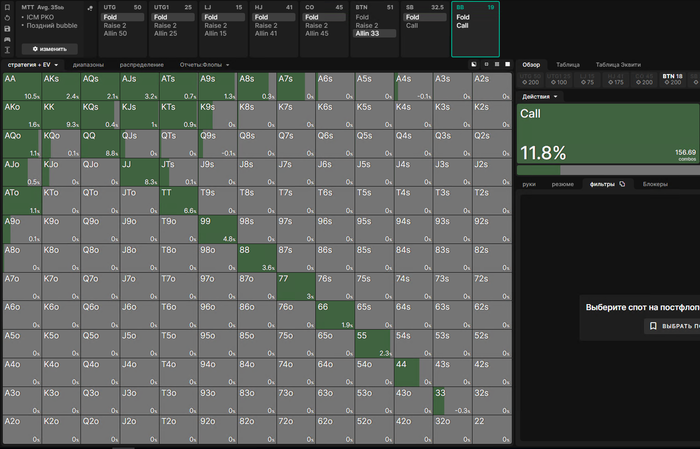Click the AA hand cell
This screenshot has width=700, height=449.
tap(22, 87)
